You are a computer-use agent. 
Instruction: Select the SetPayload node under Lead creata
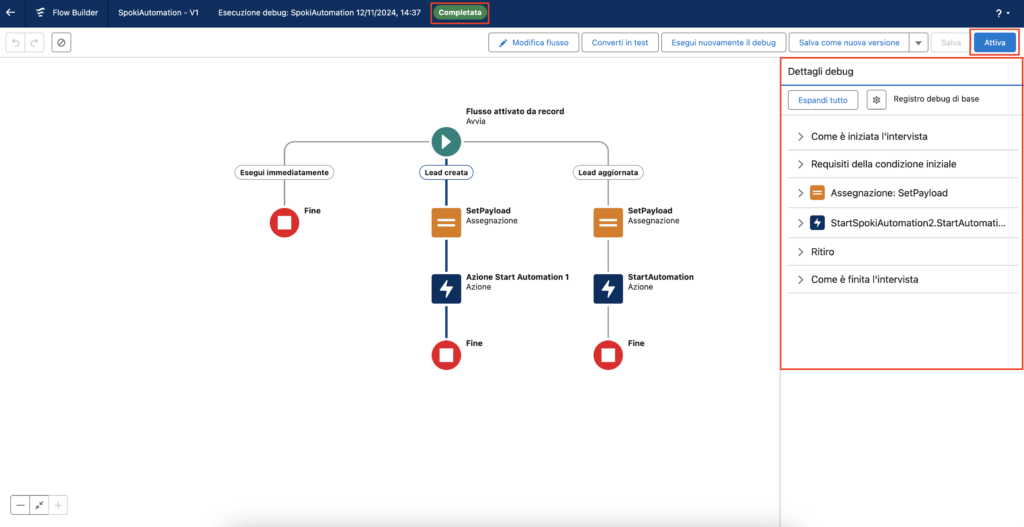coord(446,223)
